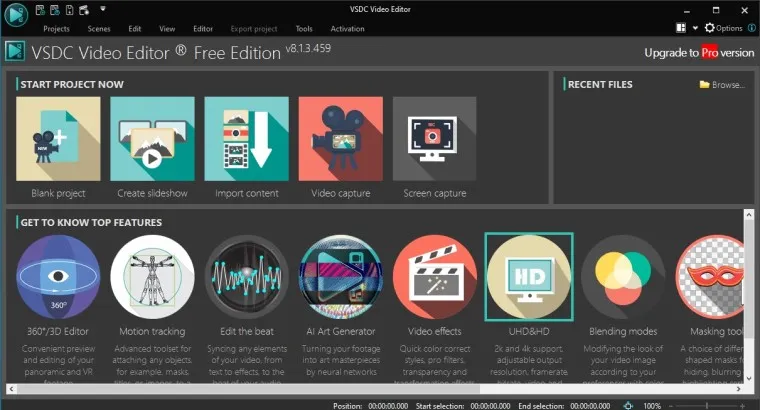The width and height of the screenshot is (760, 410).
Task: Click the horizontal scrollbar right arrow
Action: pyautogui.click(x=739, y=389)
